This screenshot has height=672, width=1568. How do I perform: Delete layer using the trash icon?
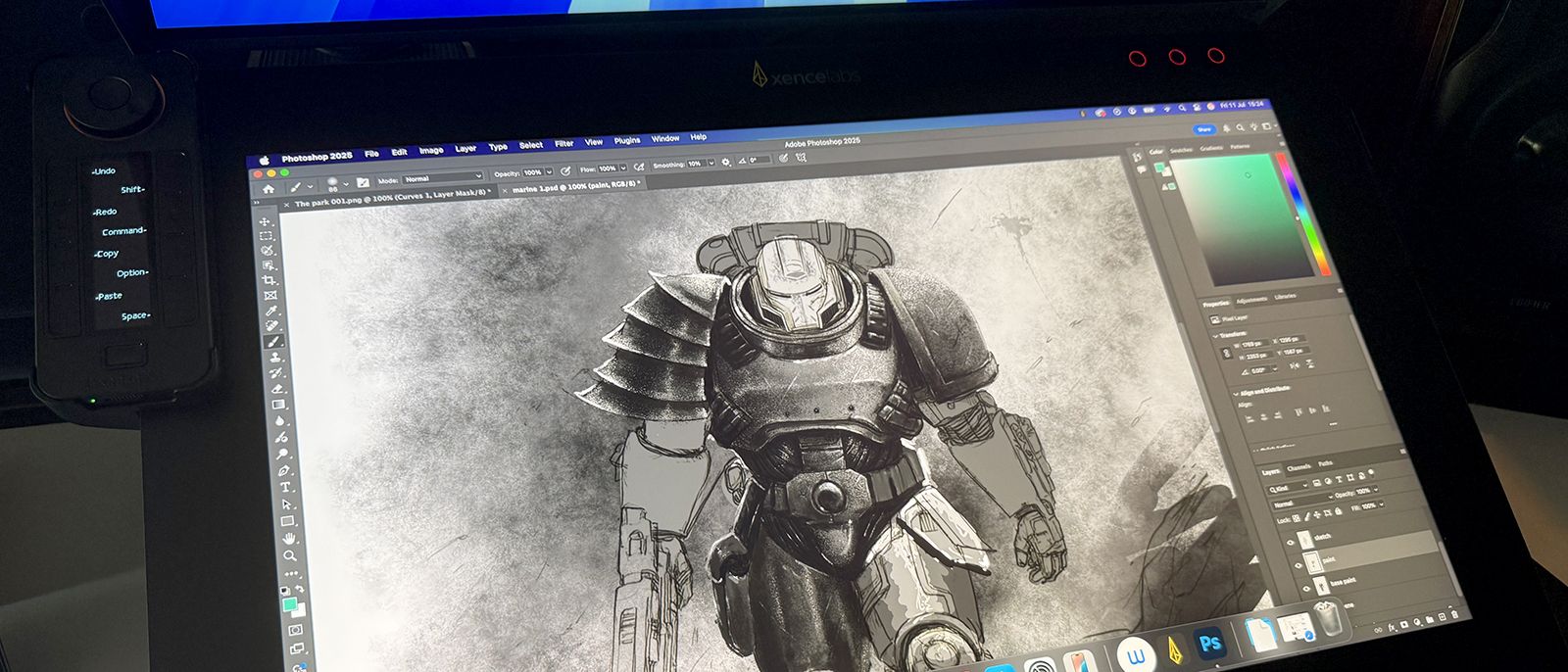(x=1455, y=613)
